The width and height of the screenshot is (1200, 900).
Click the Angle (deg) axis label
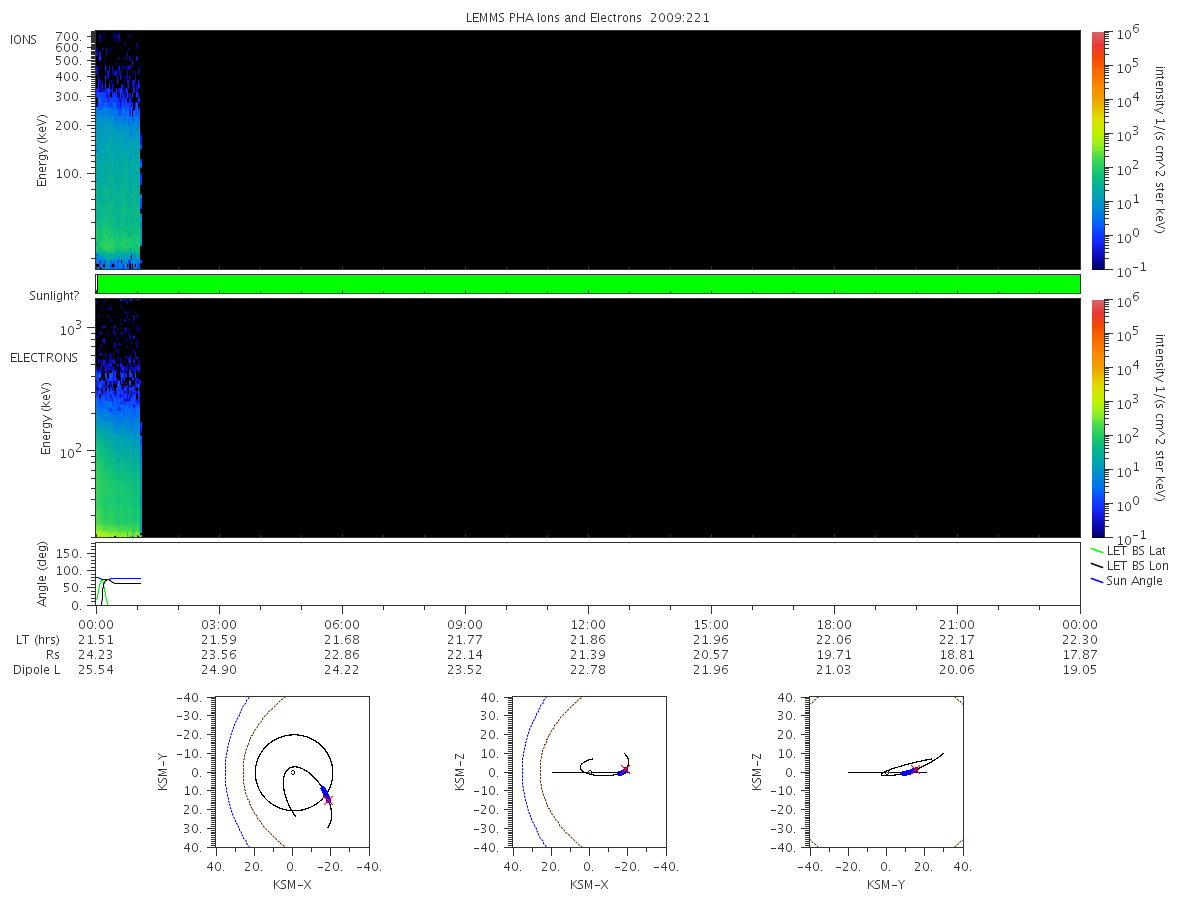click(x=43, y=575)
